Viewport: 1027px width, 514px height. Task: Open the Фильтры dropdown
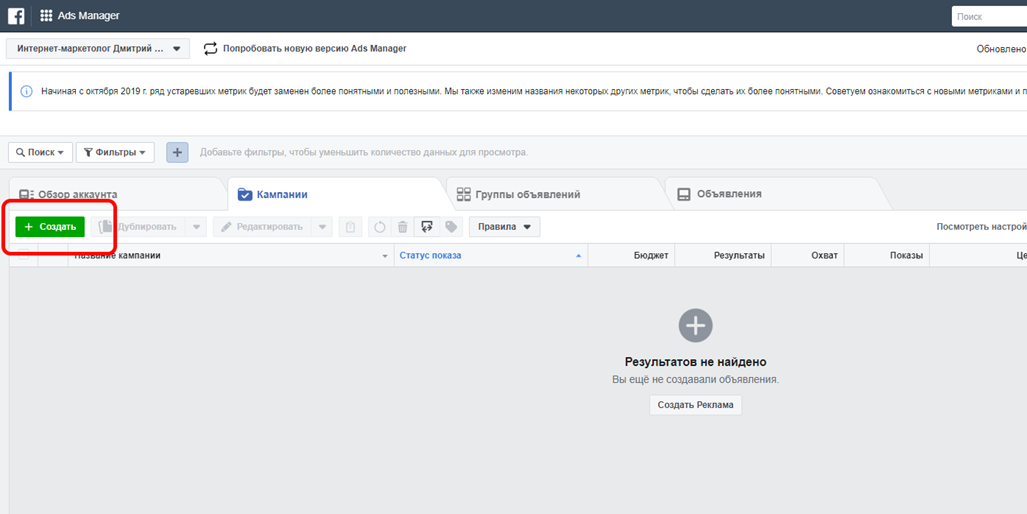(115, 153)
